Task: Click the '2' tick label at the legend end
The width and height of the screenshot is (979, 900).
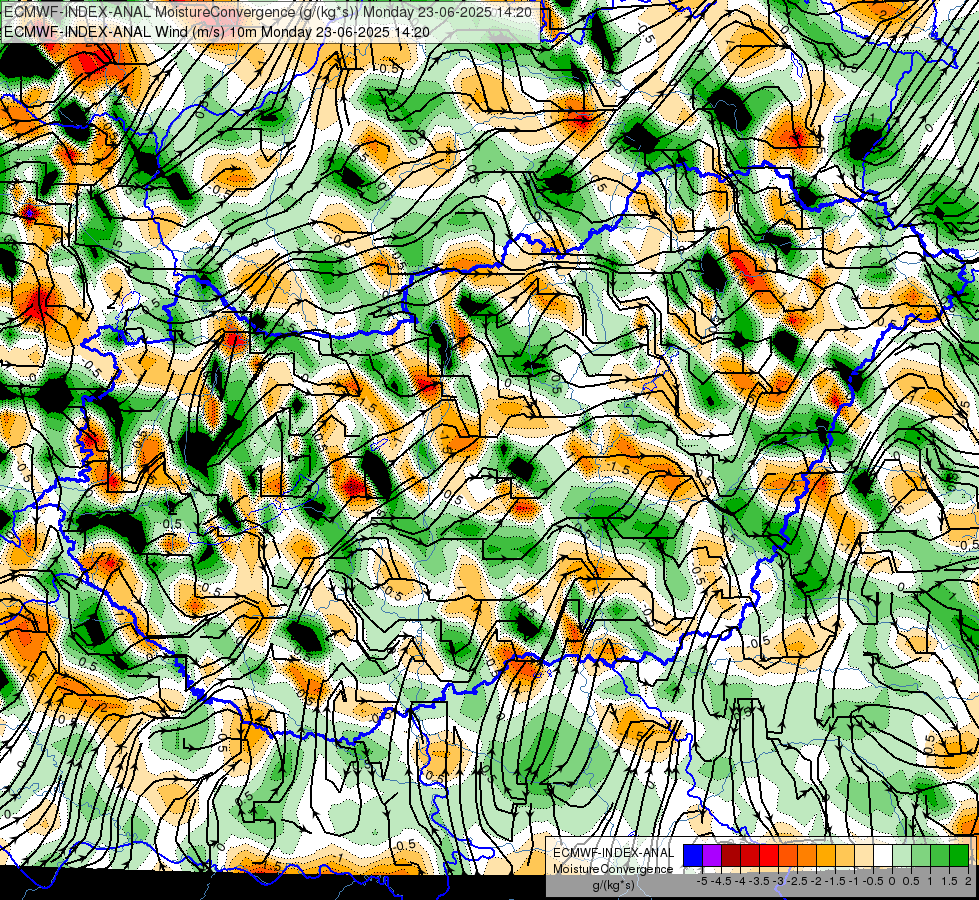Action: click(968, 881)
